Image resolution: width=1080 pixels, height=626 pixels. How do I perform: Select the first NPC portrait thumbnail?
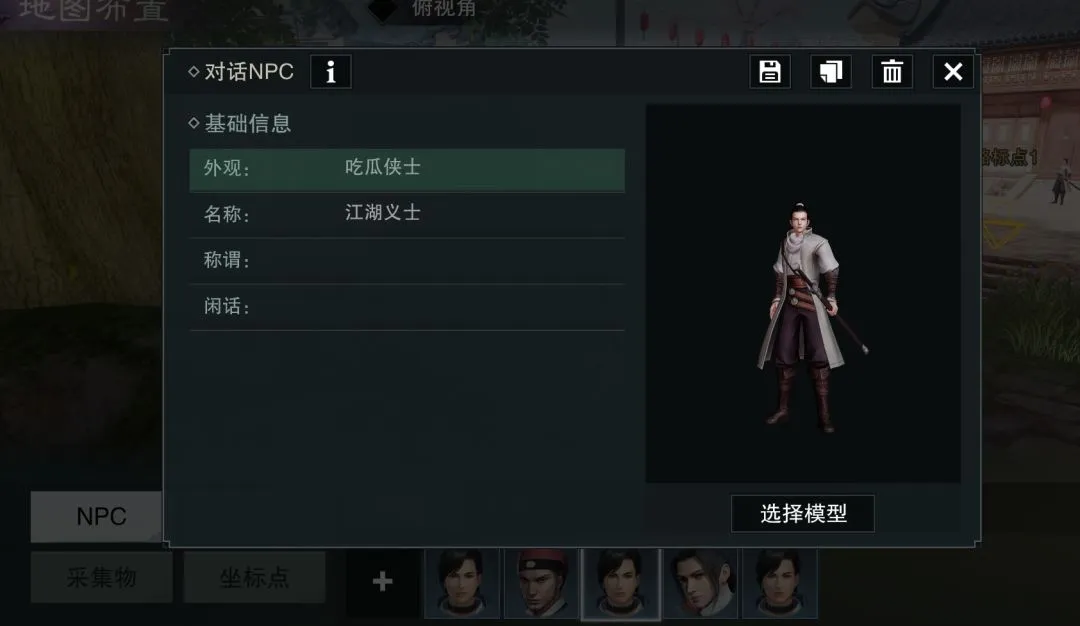pos(462,583)
